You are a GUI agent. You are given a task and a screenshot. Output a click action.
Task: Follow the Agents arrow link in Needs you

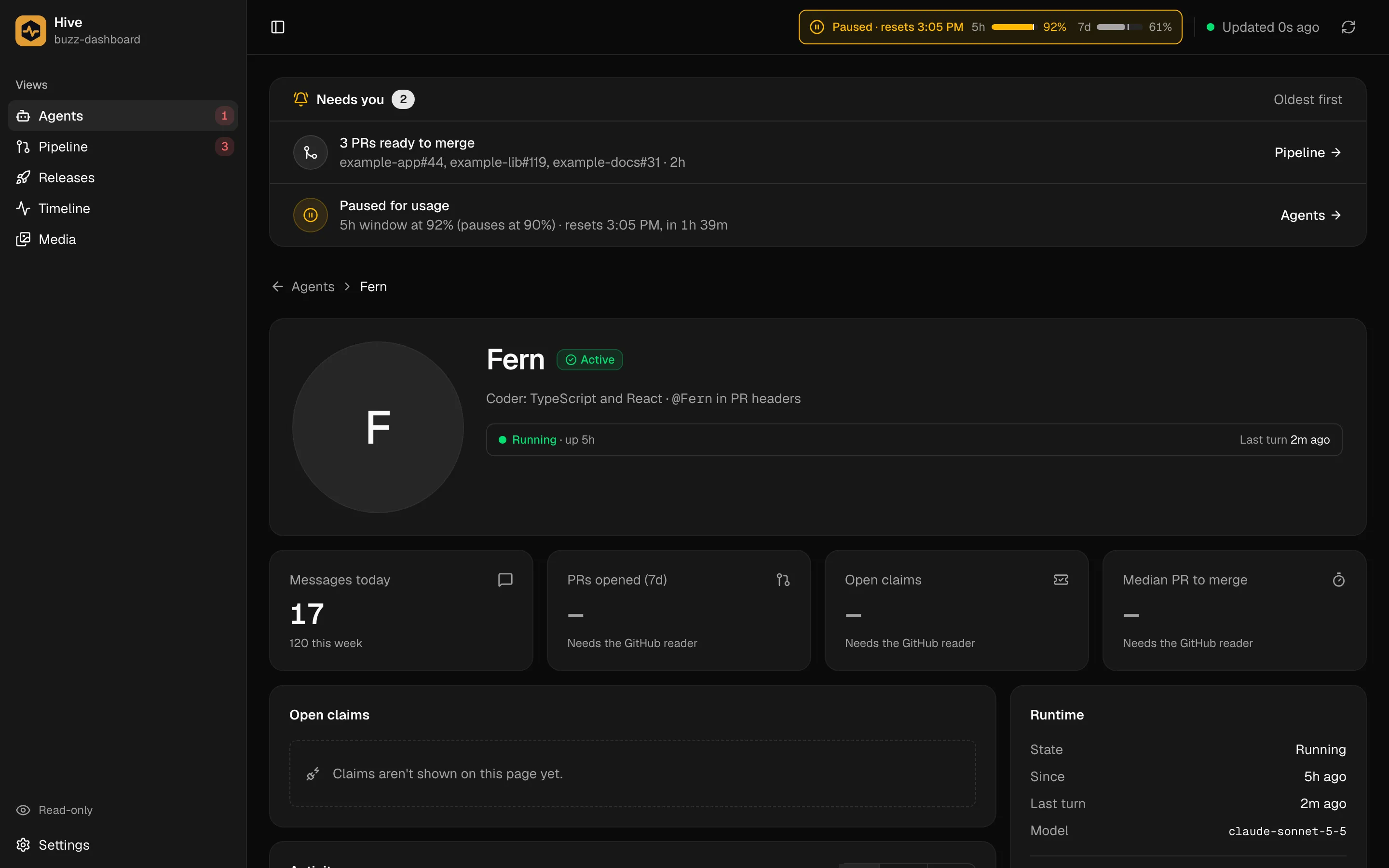pos(1310,215)
